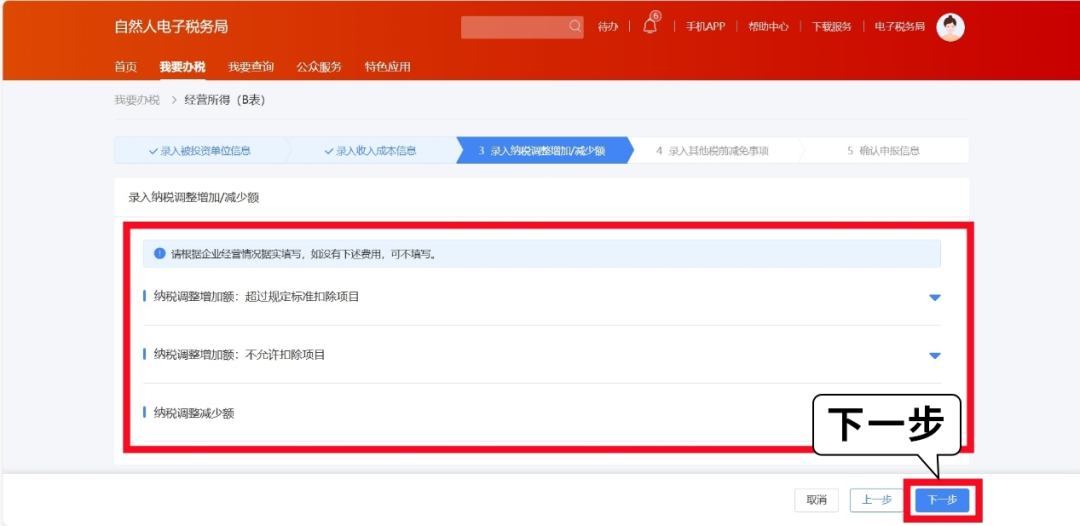
Task: Open the notification bell icon
Action: [650, 27]
